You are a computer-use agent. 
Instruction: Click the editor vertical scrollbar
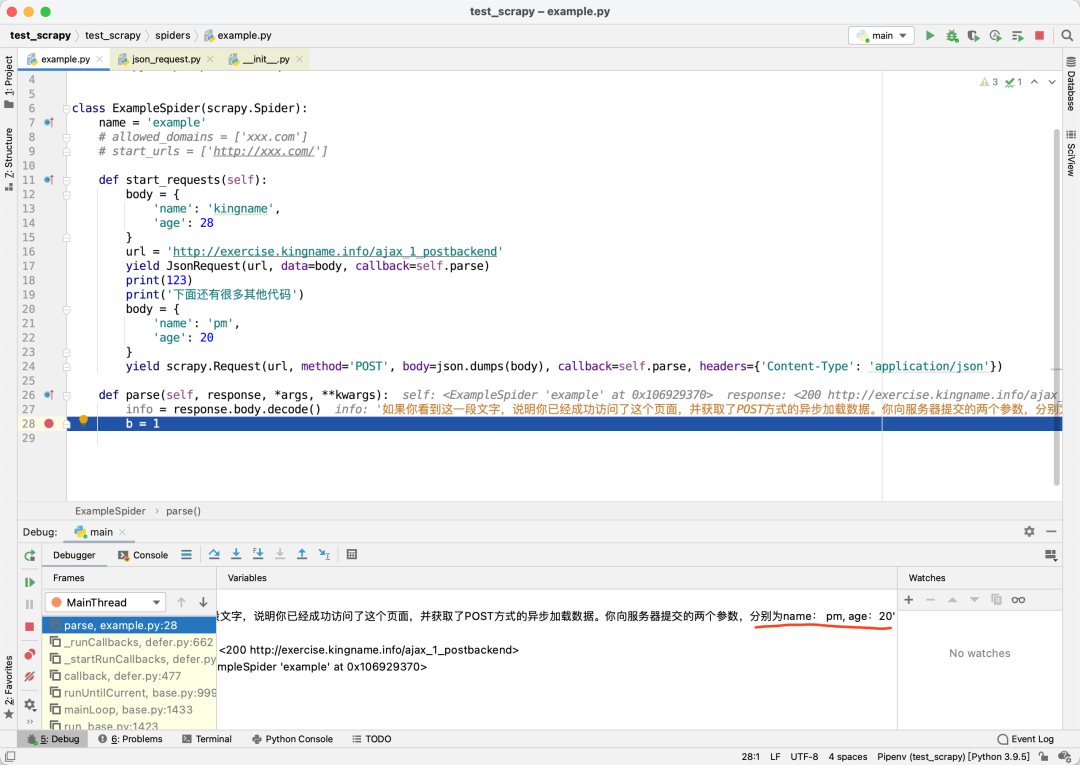coord(1057,307)
